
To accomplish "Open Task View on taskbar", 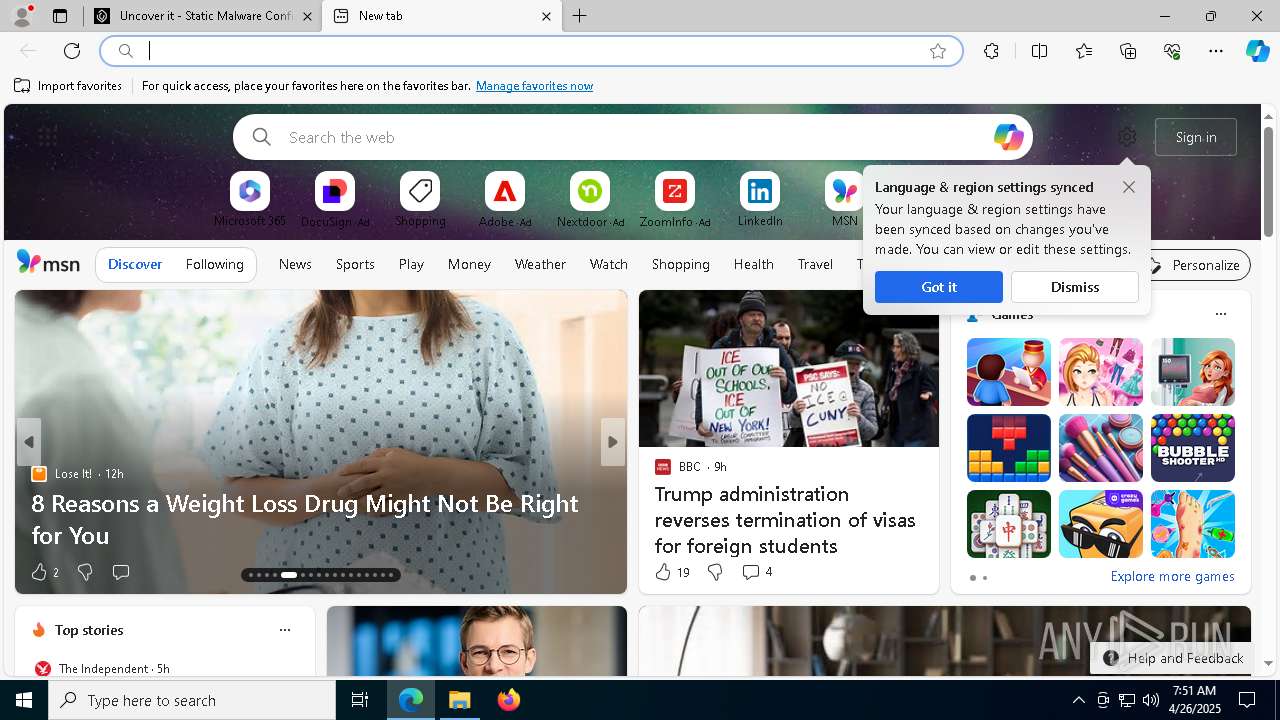I will [360, 700].
